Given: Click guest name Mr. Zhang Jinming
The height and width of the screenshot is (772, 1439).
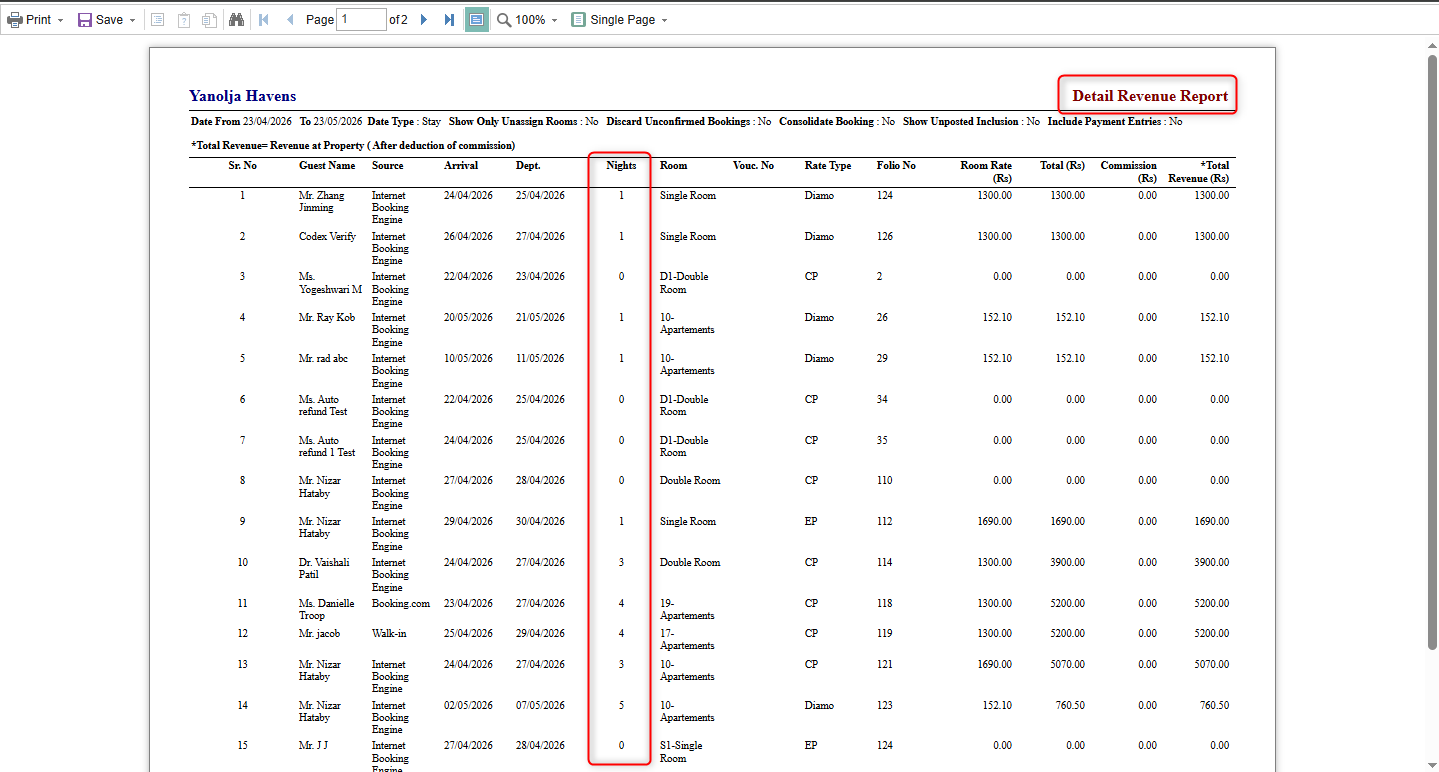Looking at the screenshot, I should point(322,202).
